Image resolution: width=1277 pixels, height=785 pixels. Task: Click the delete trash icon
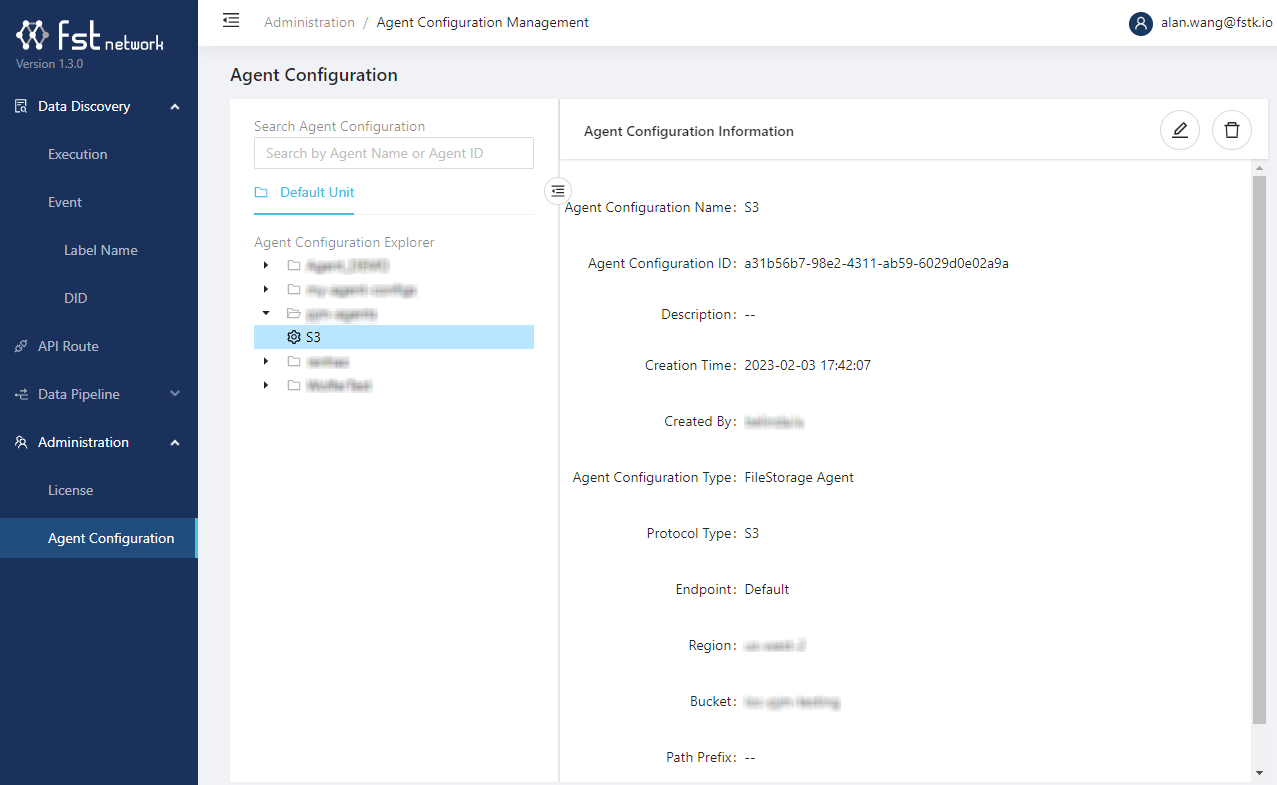point(1232,130)
